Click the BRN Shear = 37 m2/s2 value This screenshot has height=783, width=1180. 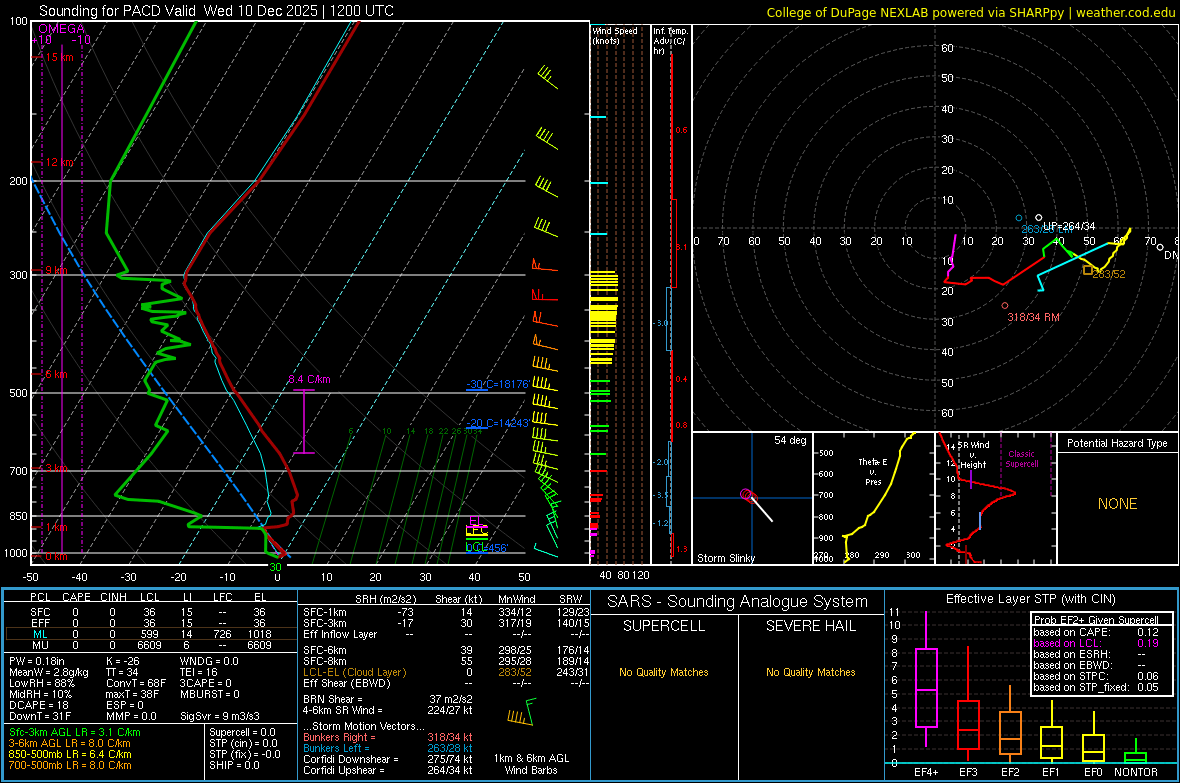tap(388, 699)
